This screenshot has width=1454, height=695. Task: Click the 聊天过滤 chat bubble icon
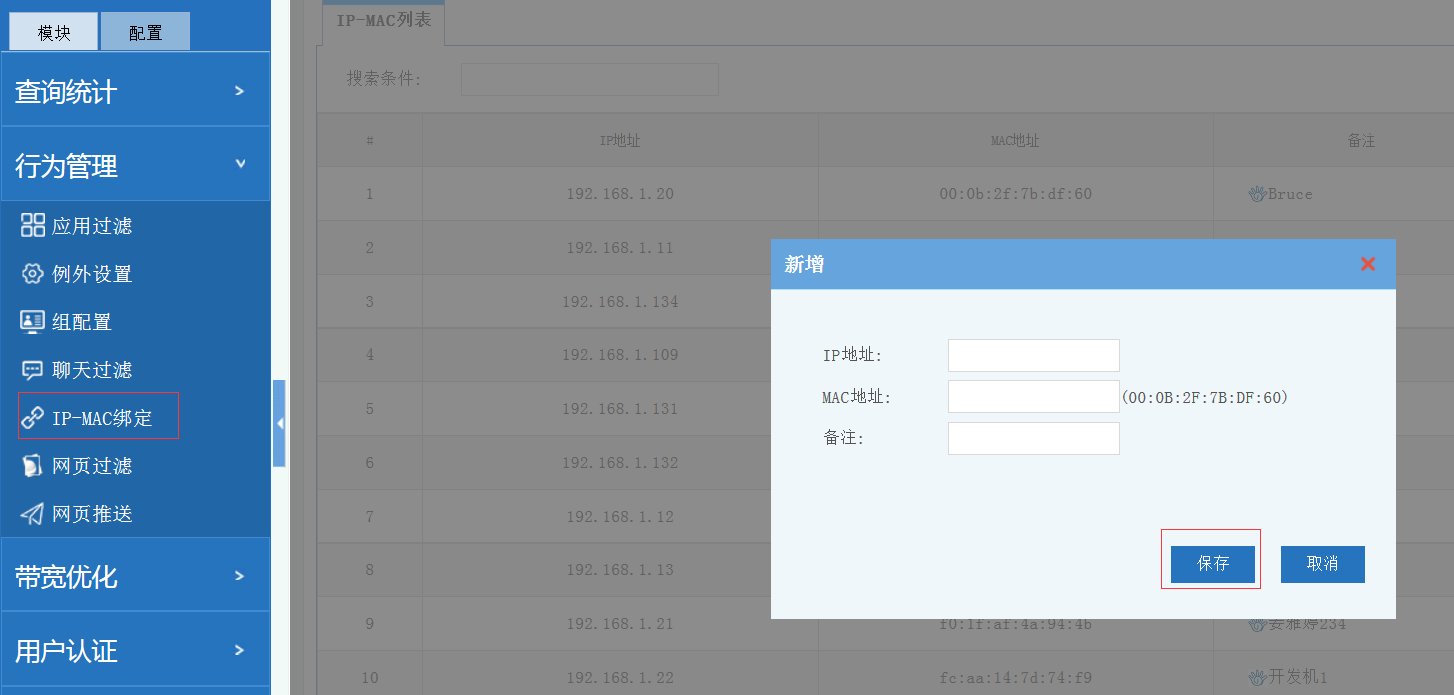(x=33, y=370)
